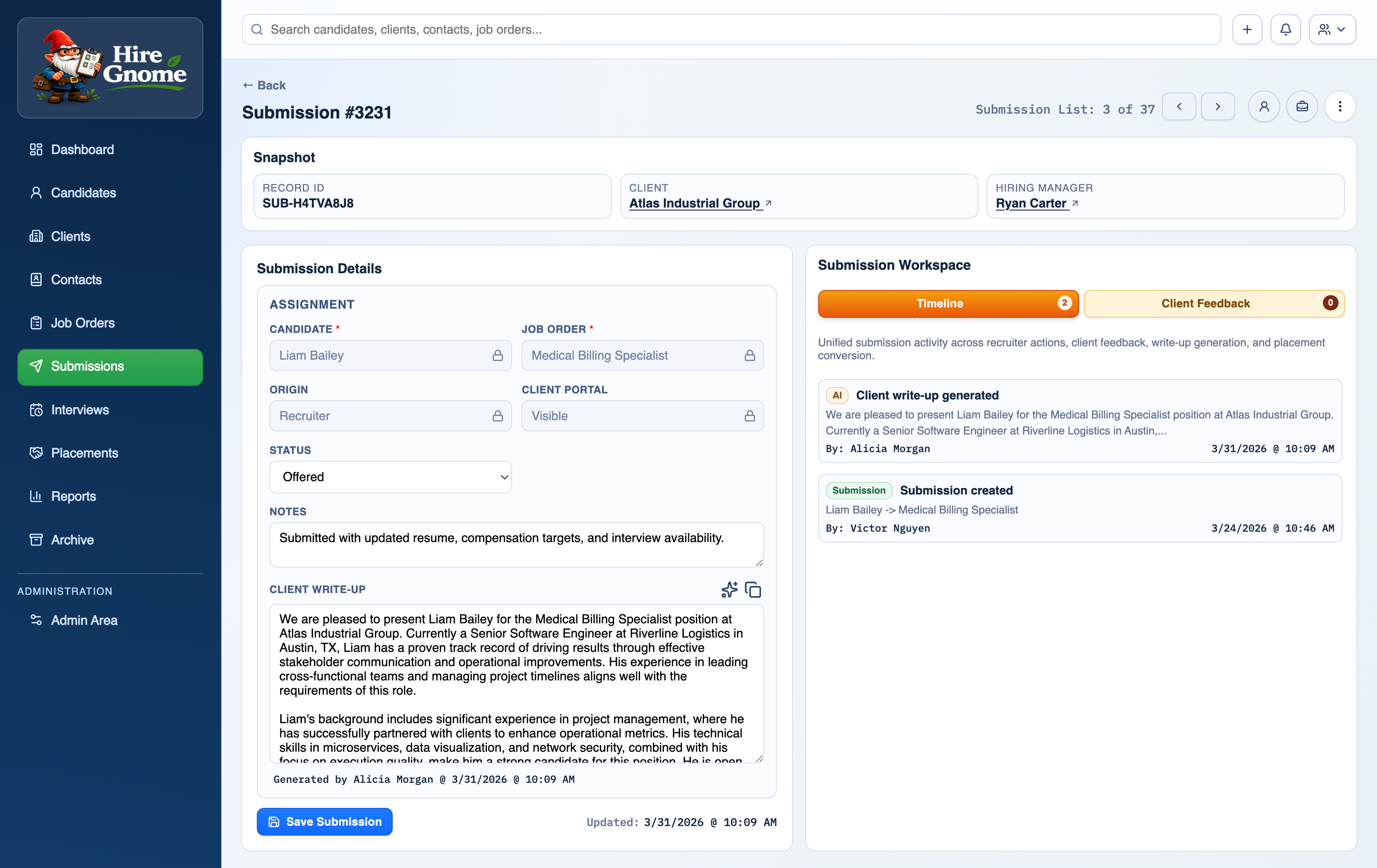1377x868 pixels.
Task: Open the Atlas Industrial Group client link
Action: (694, 204)
